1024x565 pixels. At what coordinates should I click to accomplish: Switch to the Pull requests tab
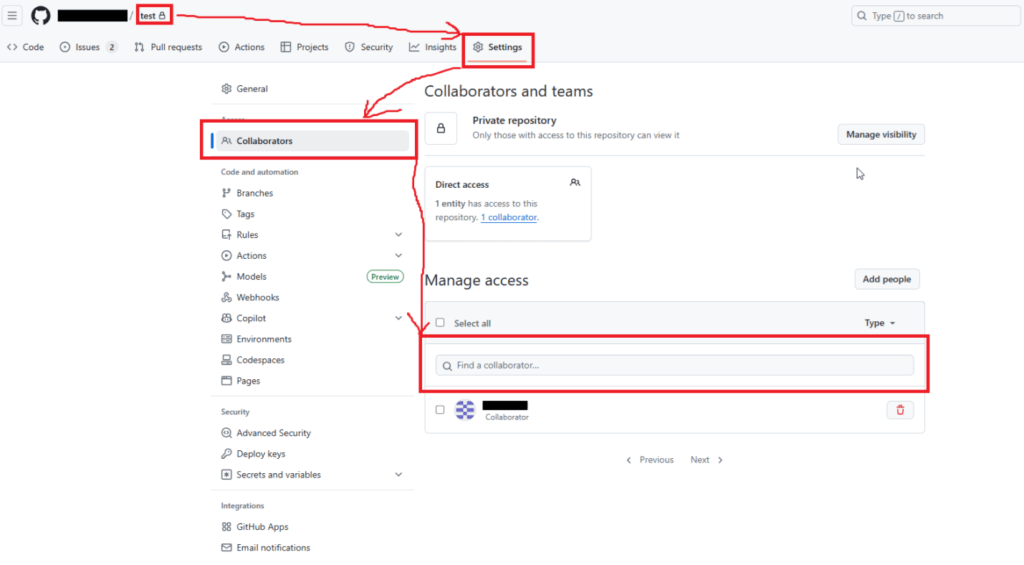[x=168, y=47]
